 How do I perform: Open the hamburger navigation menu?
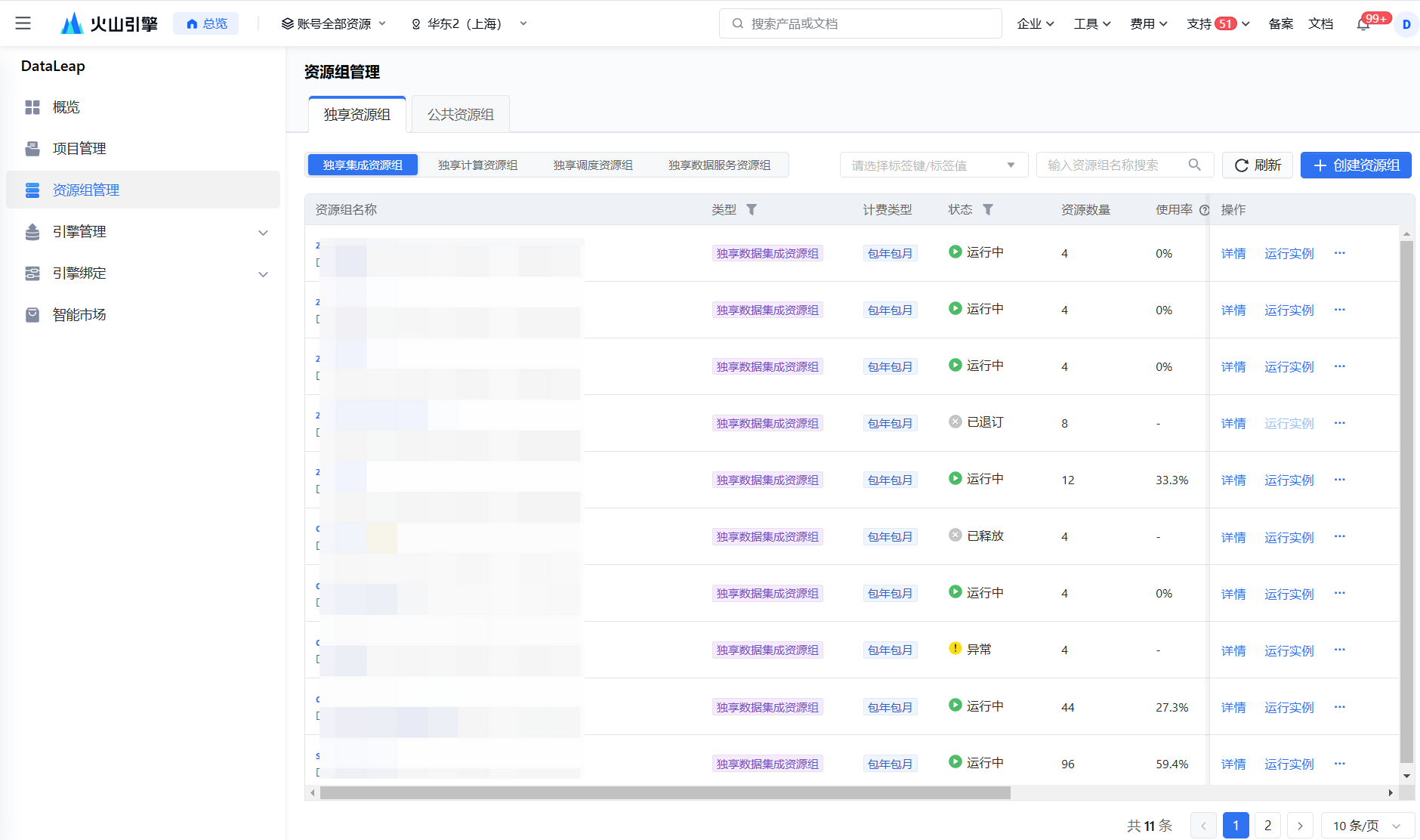pyautogui.click(x=23, y=23)
